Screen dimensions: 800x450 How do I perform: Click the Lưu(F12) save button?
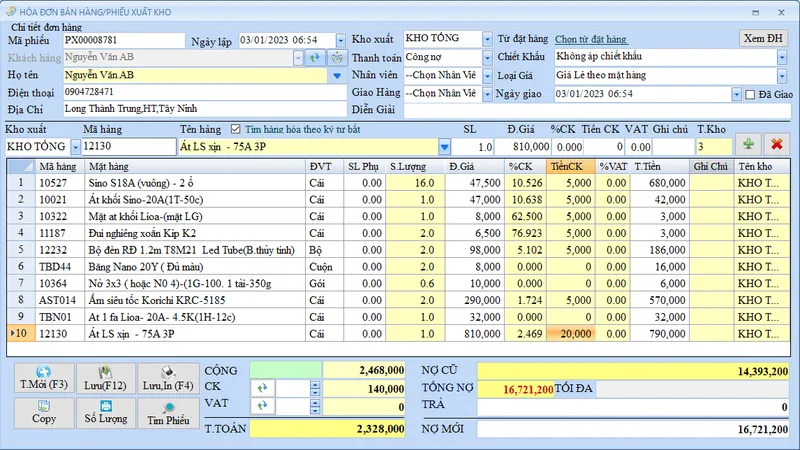coord(106,378)
